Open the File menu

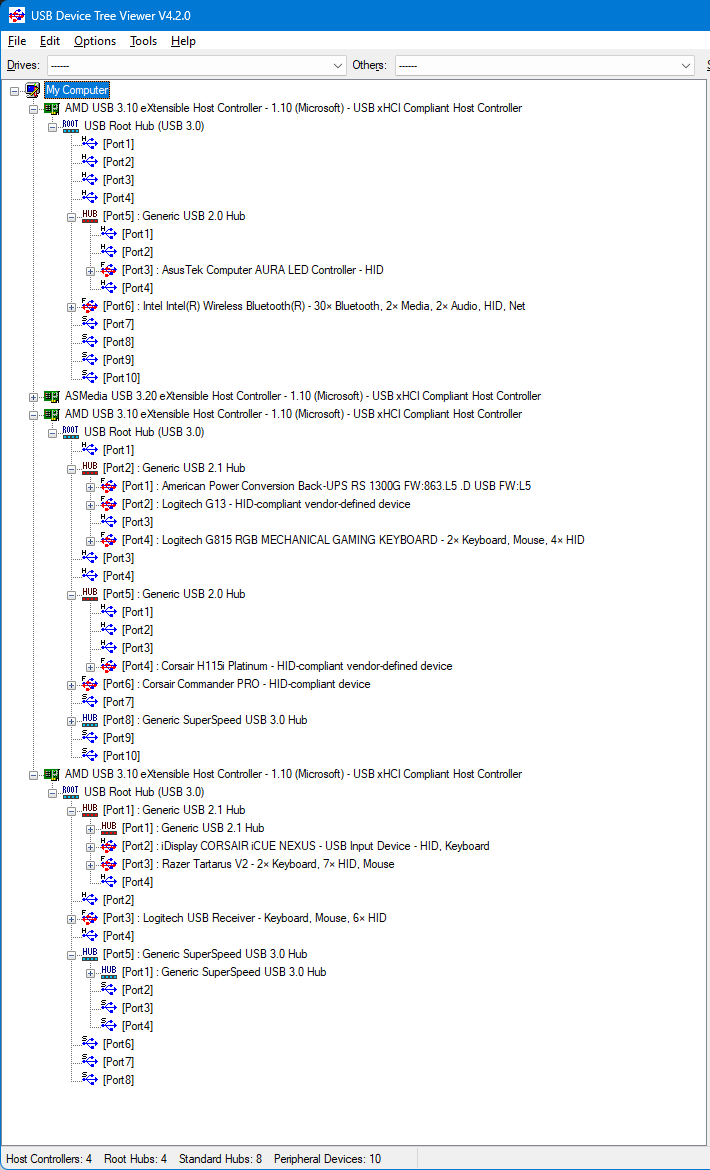17,41
